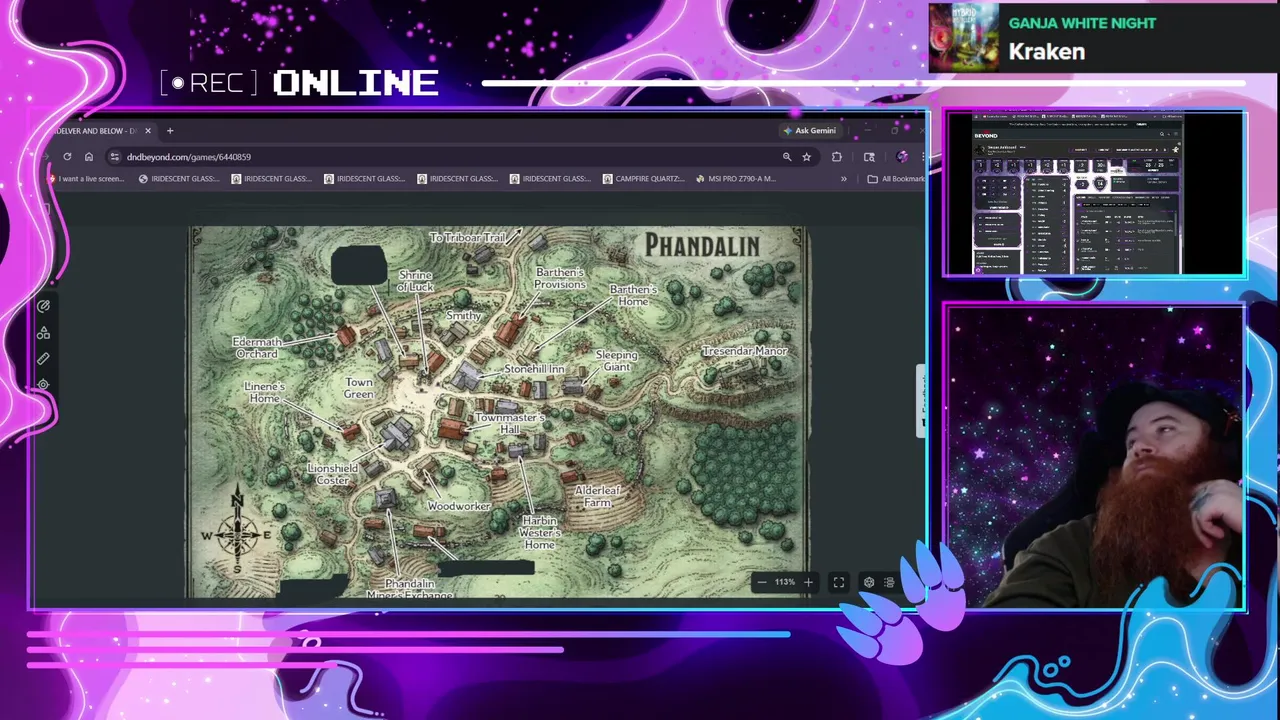Click the Town Green map label
The width and height of the screenshot is (1280, 720).
point(359,388)
